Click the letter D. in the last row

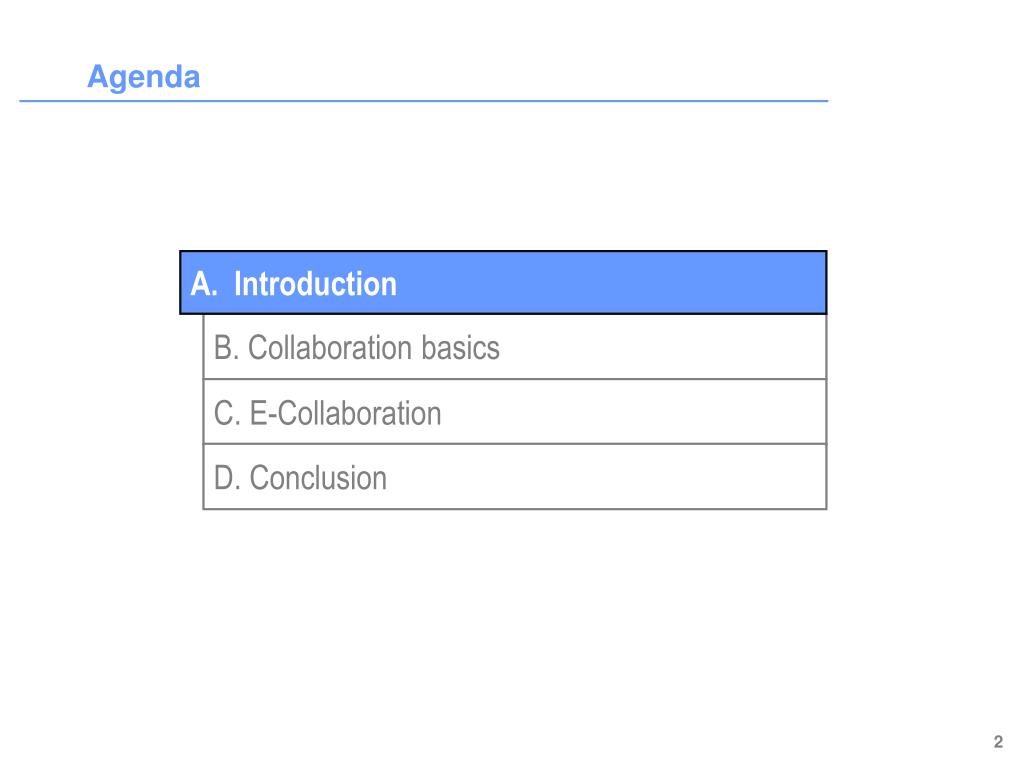pos(227,479)
